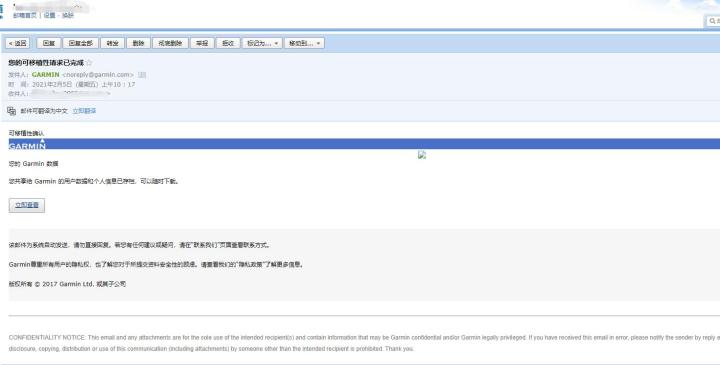This screenshot has width=720, height=365.
Task: Open the 标记为... dropdown
Action: coord(262,43)
